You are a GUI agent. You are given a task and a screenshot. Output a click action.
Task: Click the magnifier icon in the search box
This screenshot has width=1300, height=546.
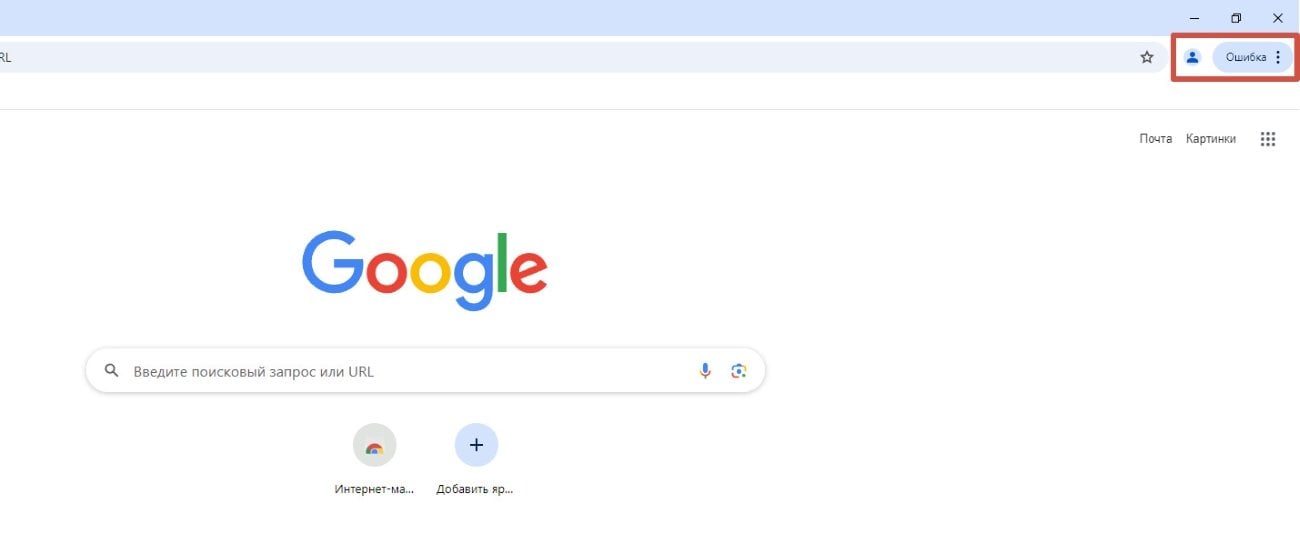(112, 371)
